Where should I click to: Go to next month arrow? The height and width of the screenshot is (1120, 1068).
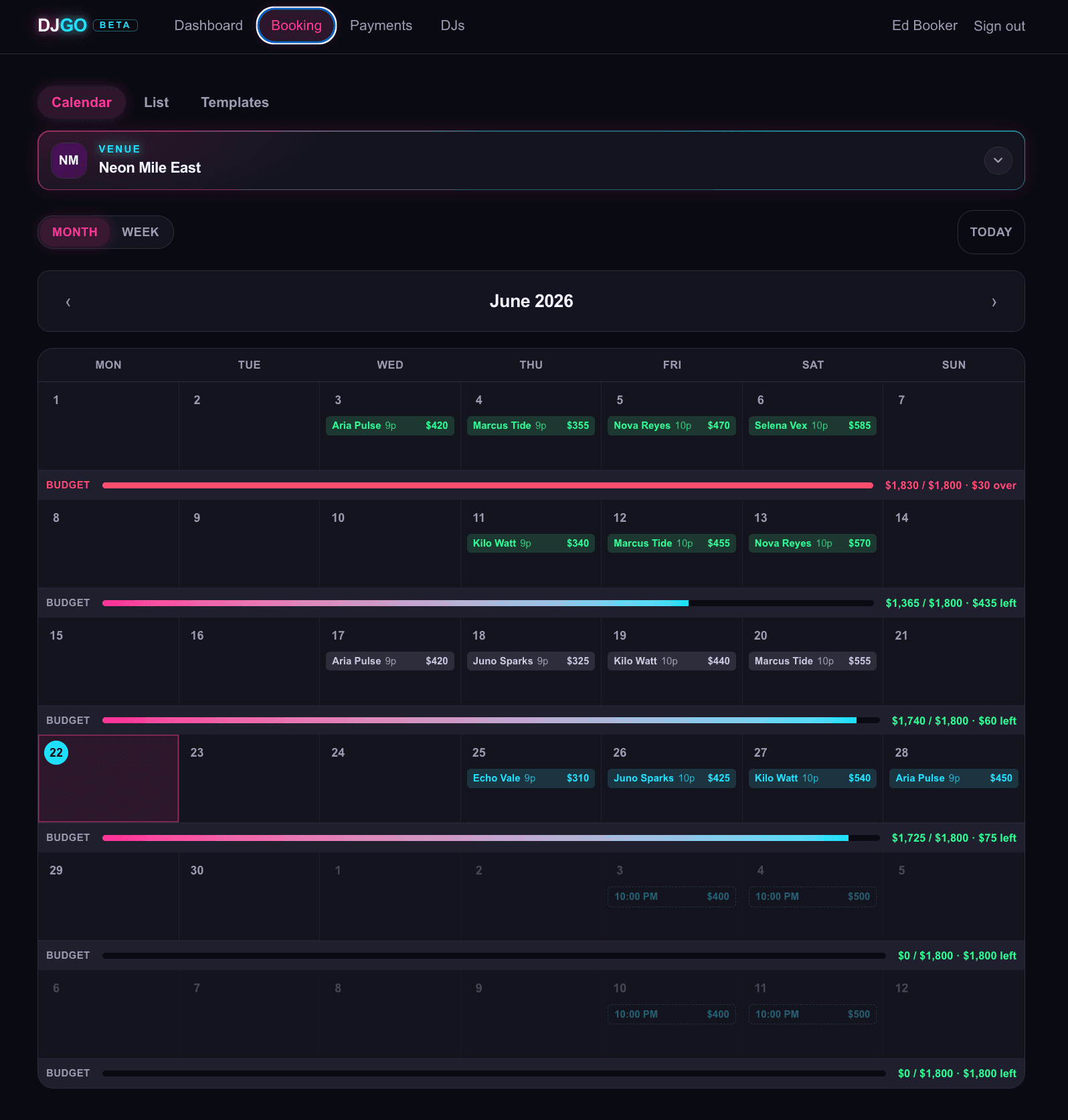[994, 302]
